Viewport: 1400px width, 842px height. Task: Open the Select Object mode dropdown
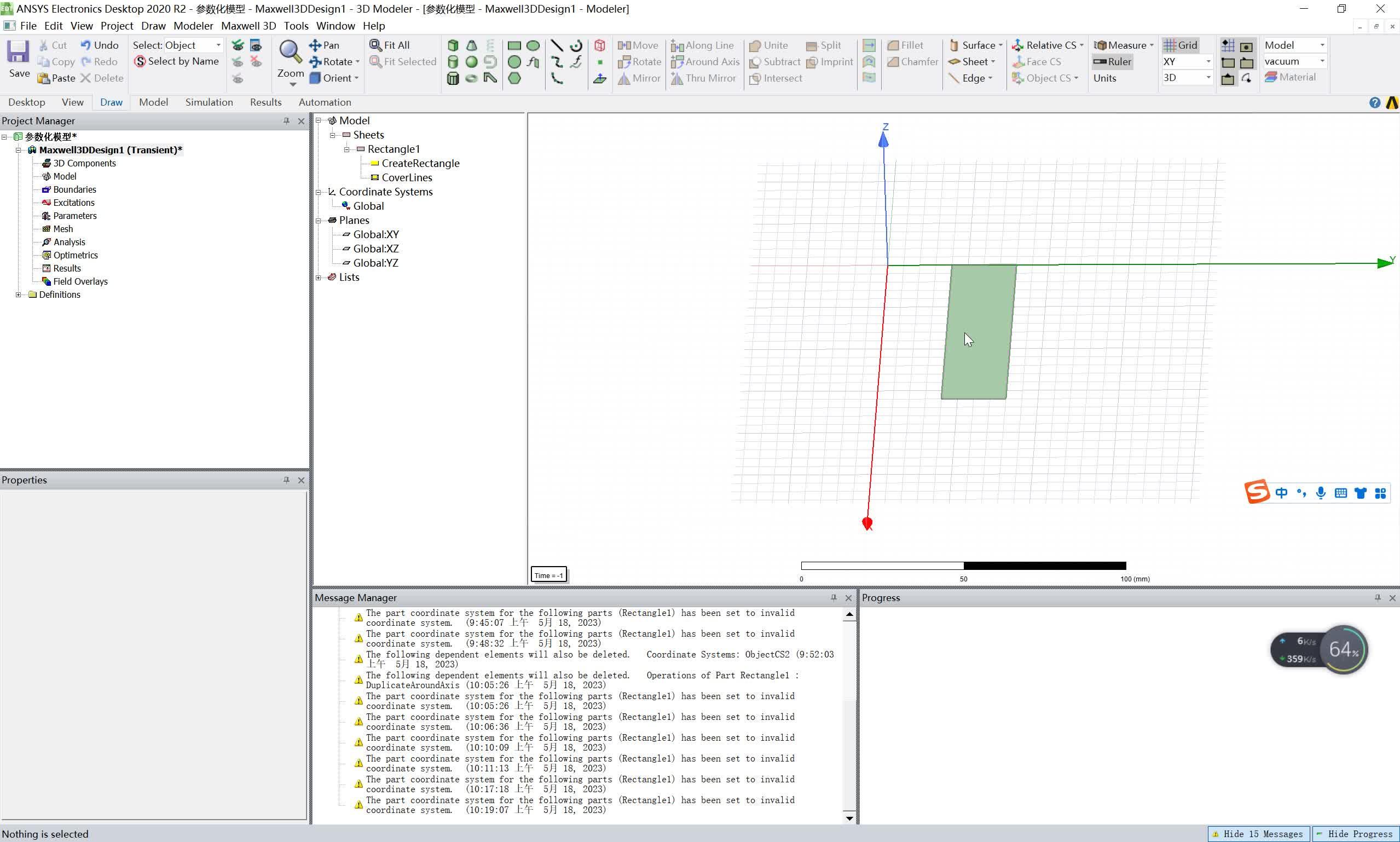[218, 45]
